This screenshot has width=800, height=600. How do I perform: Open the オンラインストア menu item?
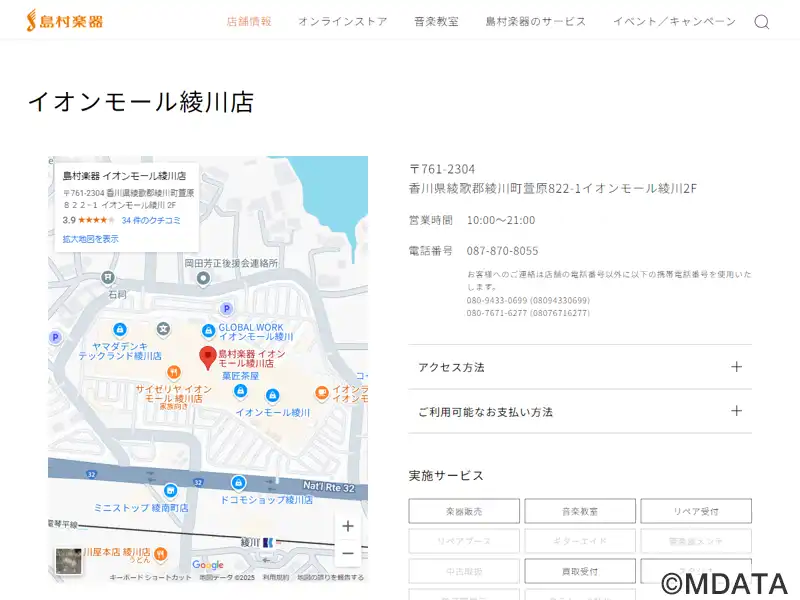[x=343, y=21]
